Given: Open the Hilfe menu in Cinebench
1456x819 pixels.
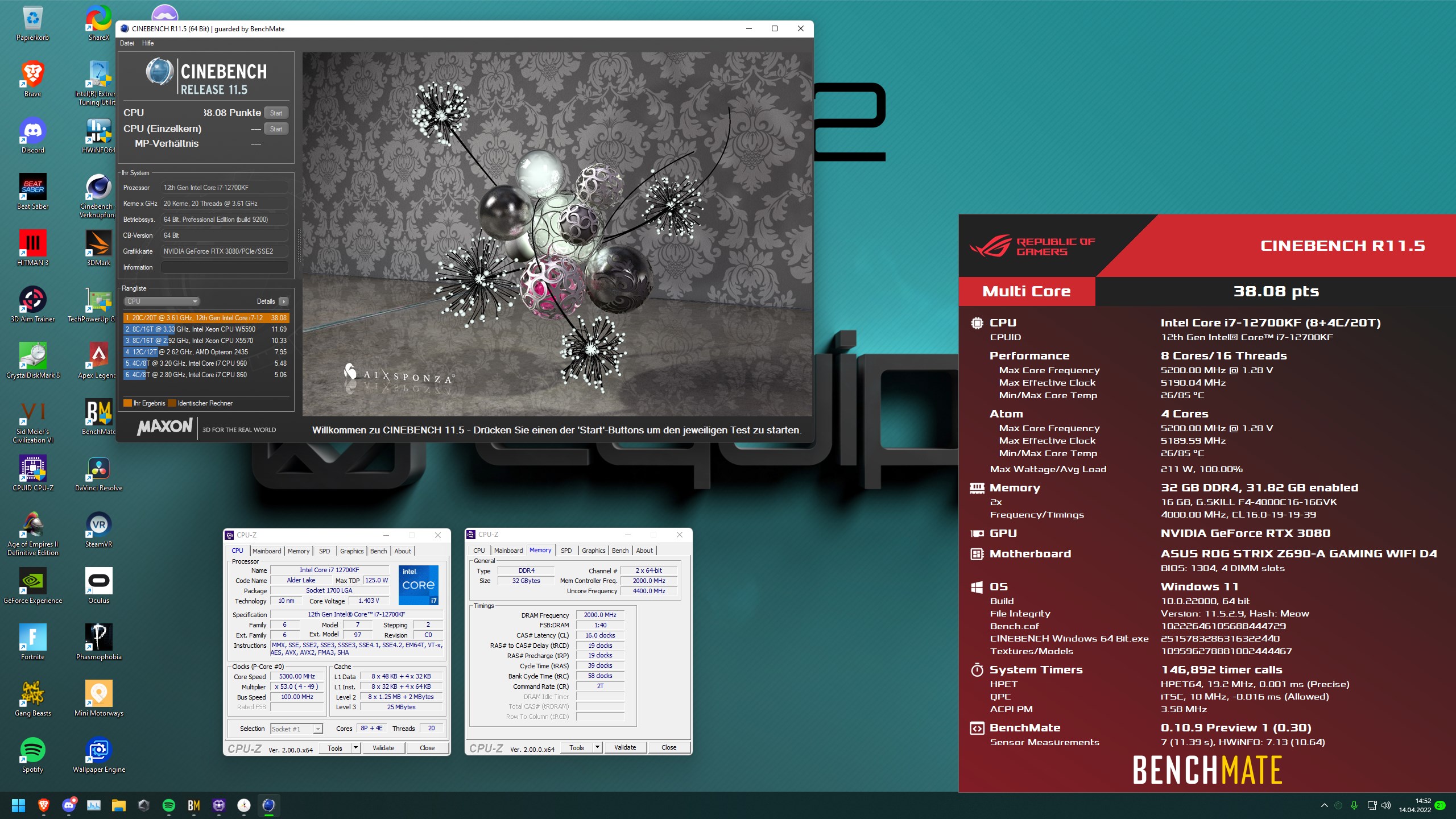Looking at the screenshot, I should coord(148,43).
